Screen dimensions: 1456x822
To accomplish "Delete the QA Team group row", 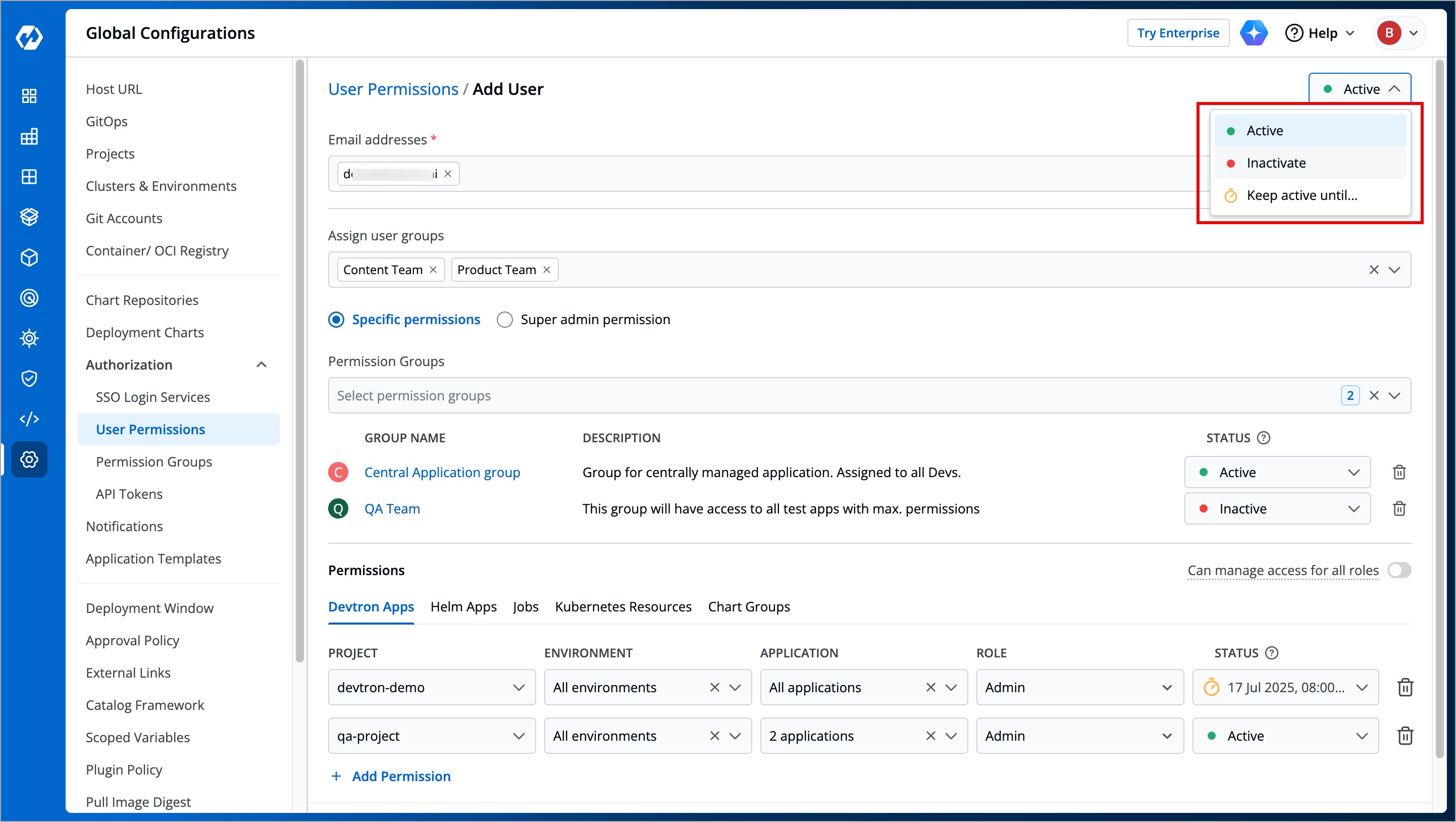I will pos(1399,508).
